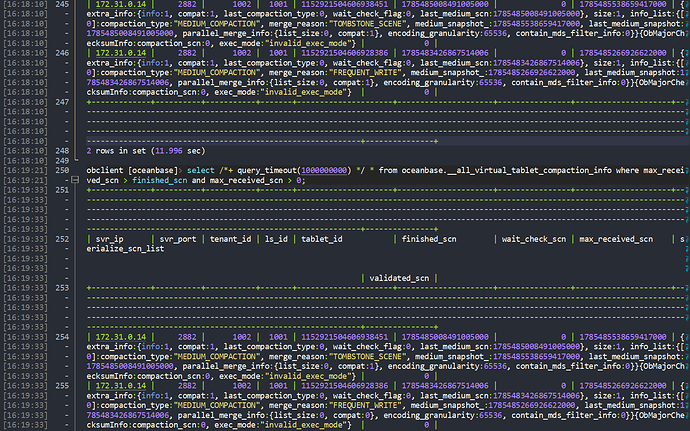The height and width of the screenshot is (431, 690).
Task: Click the 'svr_ip' column header
Action: click(110, 239)
